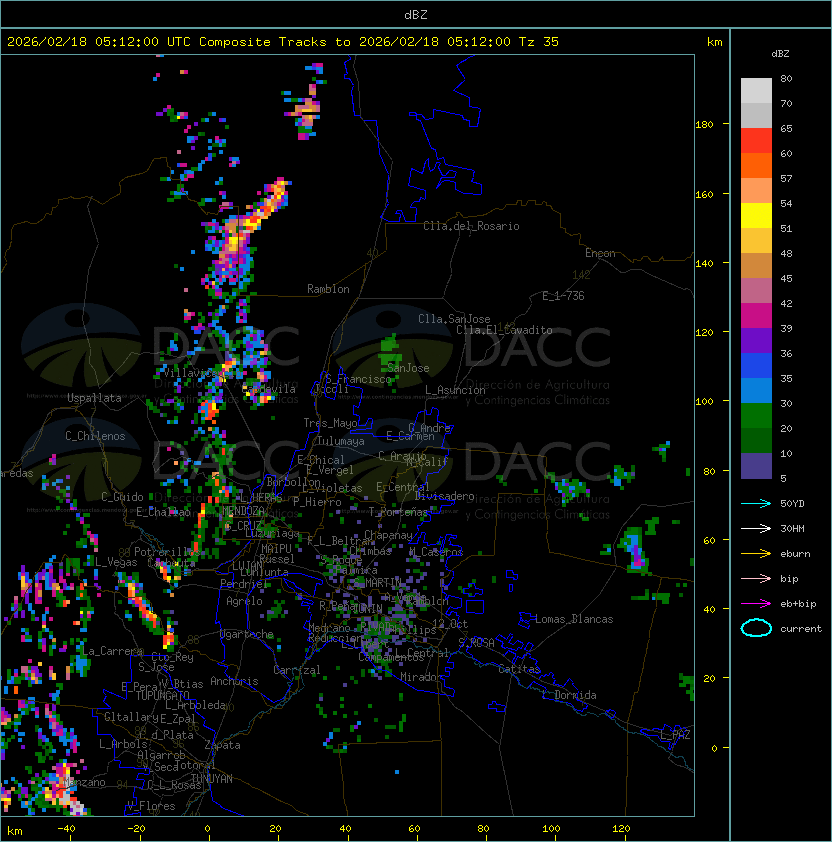Click the 'Potrerillos' map label
Screen dimensions: 832x842
pos(168,551)
